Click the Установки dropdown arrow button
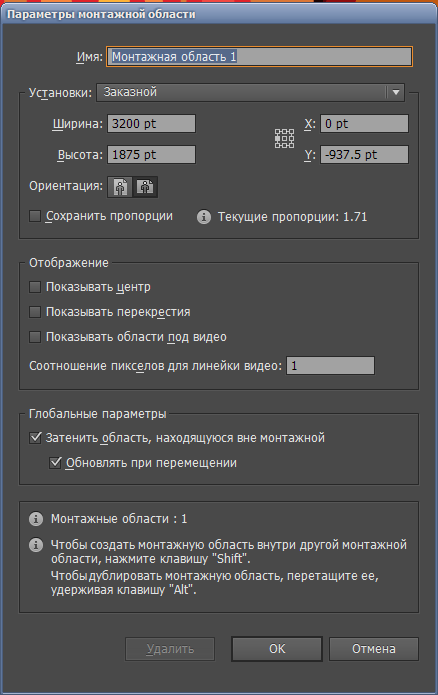 point(396,92)
